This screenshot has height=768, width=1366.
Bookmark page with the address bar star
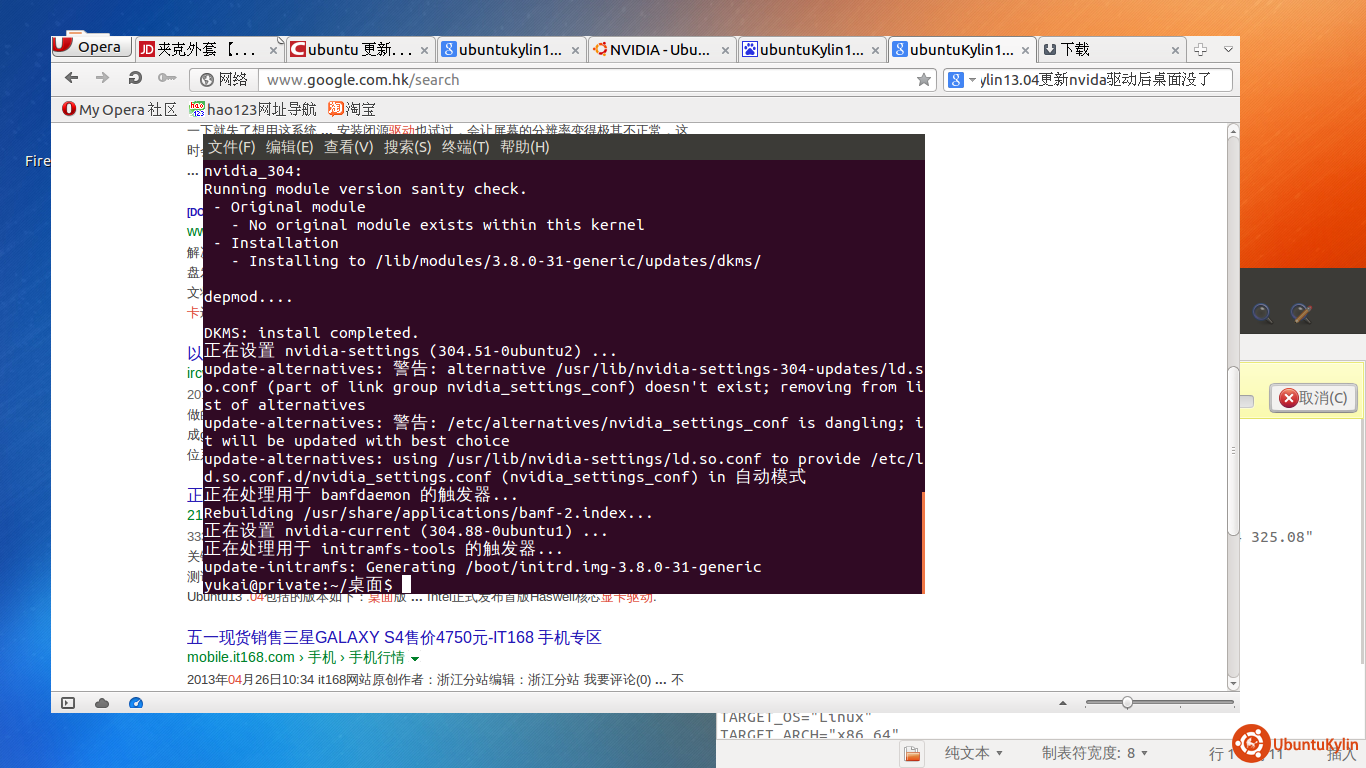coord(924,80)
